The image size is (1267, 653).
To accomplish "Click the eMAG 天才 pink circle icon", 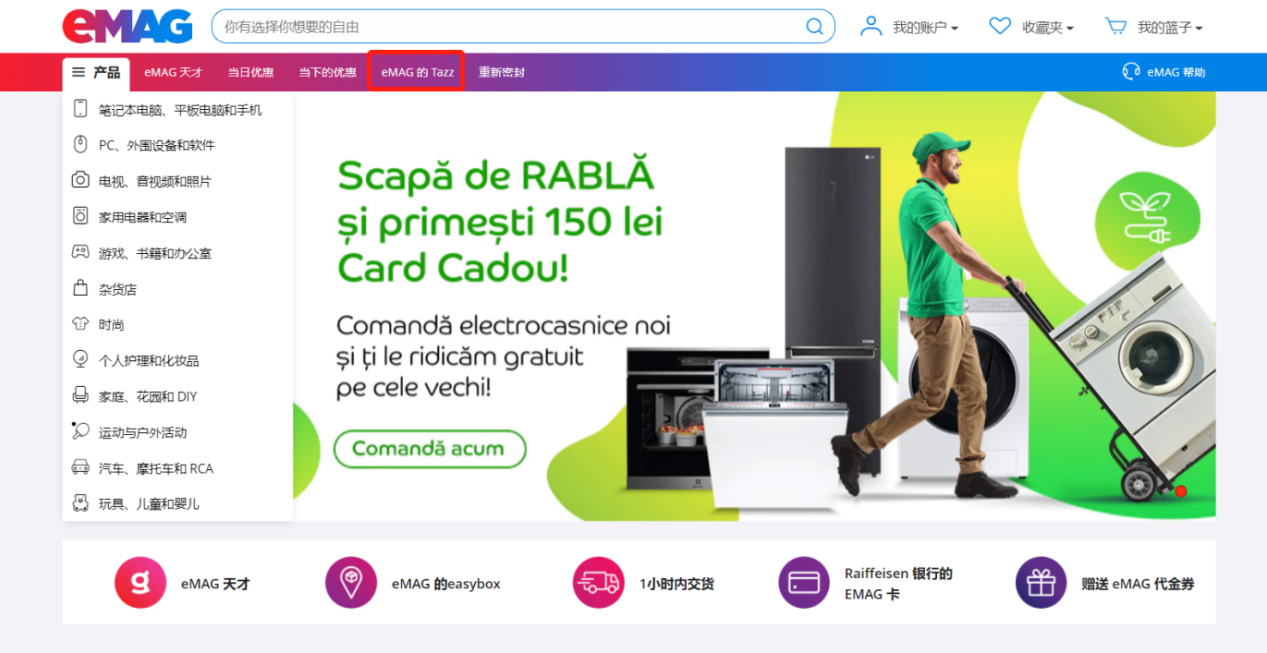I will tap(140, 583).
